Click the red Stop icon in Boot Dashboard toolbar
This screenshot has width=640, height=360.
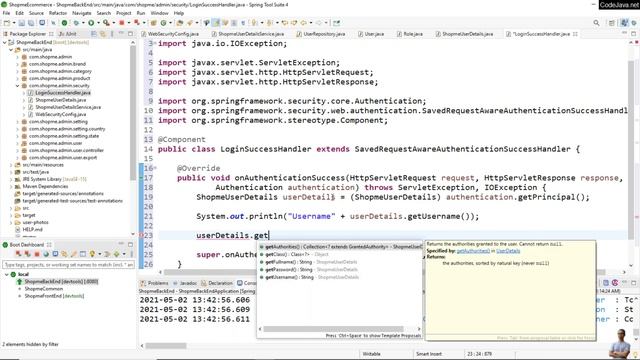tap(37, 254)
